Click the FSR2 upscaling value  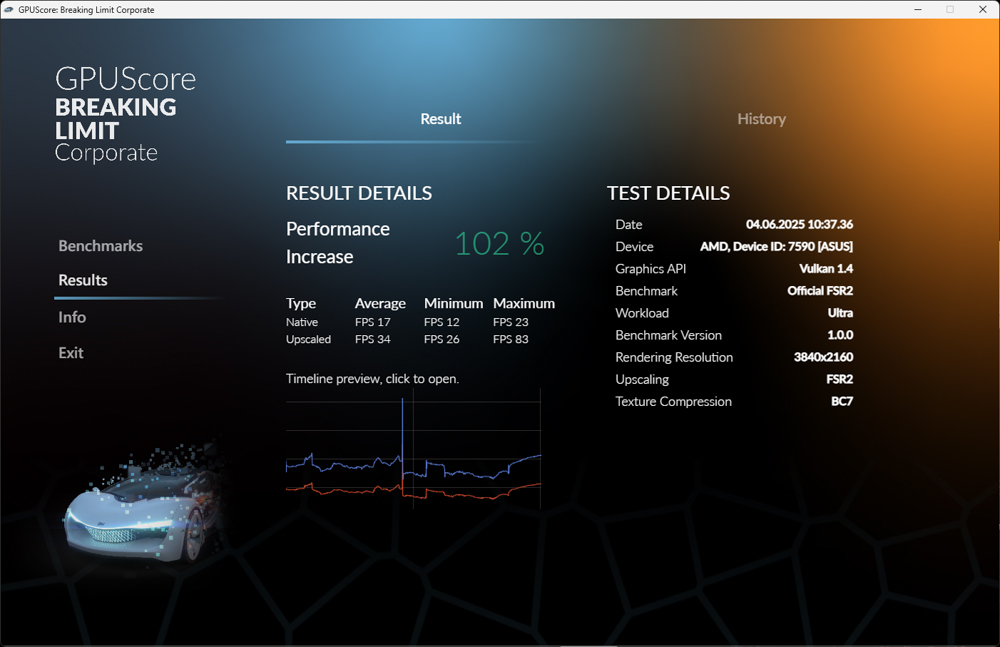point(839,380)
